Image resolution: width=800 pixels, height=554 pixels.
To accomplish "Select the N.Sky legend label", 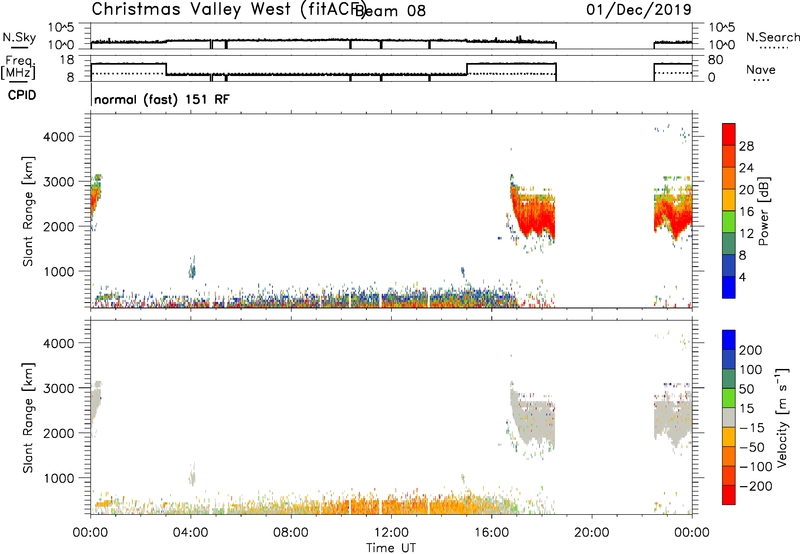I will (x=19, y=37).
